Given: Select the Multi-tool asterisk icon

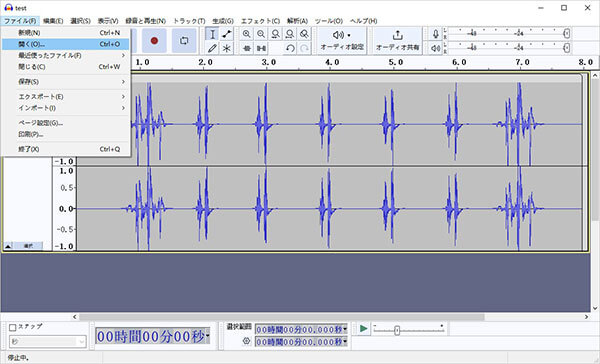Looking at the screenshot, I should (x=227, y=48).
